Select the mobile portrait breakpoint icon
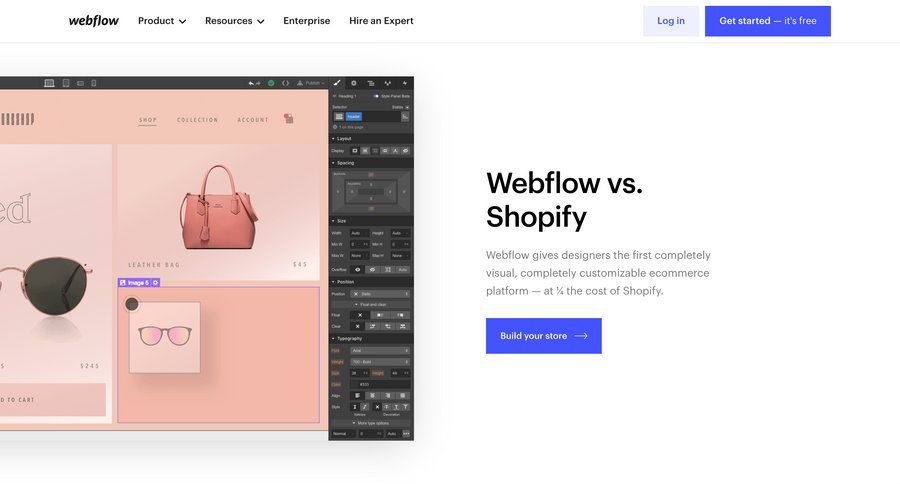The width and height of the screenshot is (900, 484). 94,83
